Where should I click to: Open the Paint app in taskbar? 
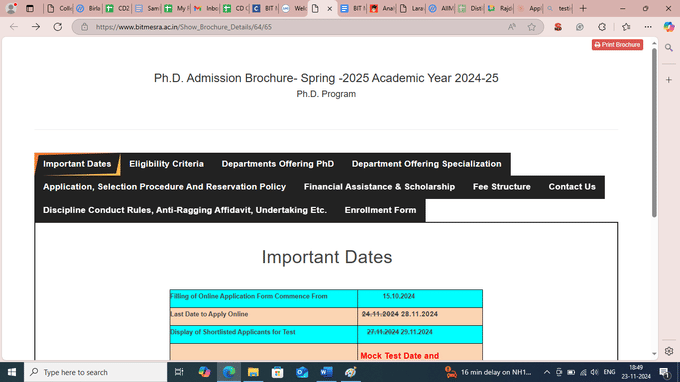click(x=350, y=372)
